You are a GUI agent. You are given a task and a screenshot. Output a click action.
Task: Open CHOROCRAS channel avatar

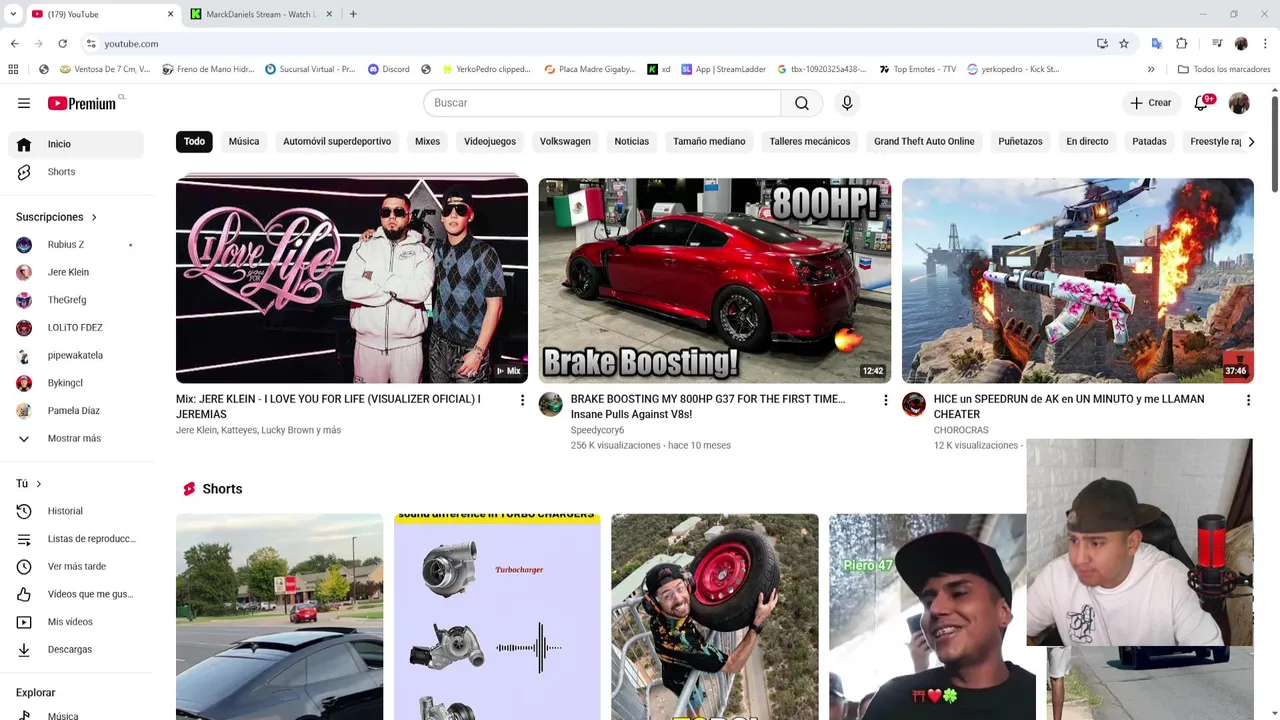(914, 404)
